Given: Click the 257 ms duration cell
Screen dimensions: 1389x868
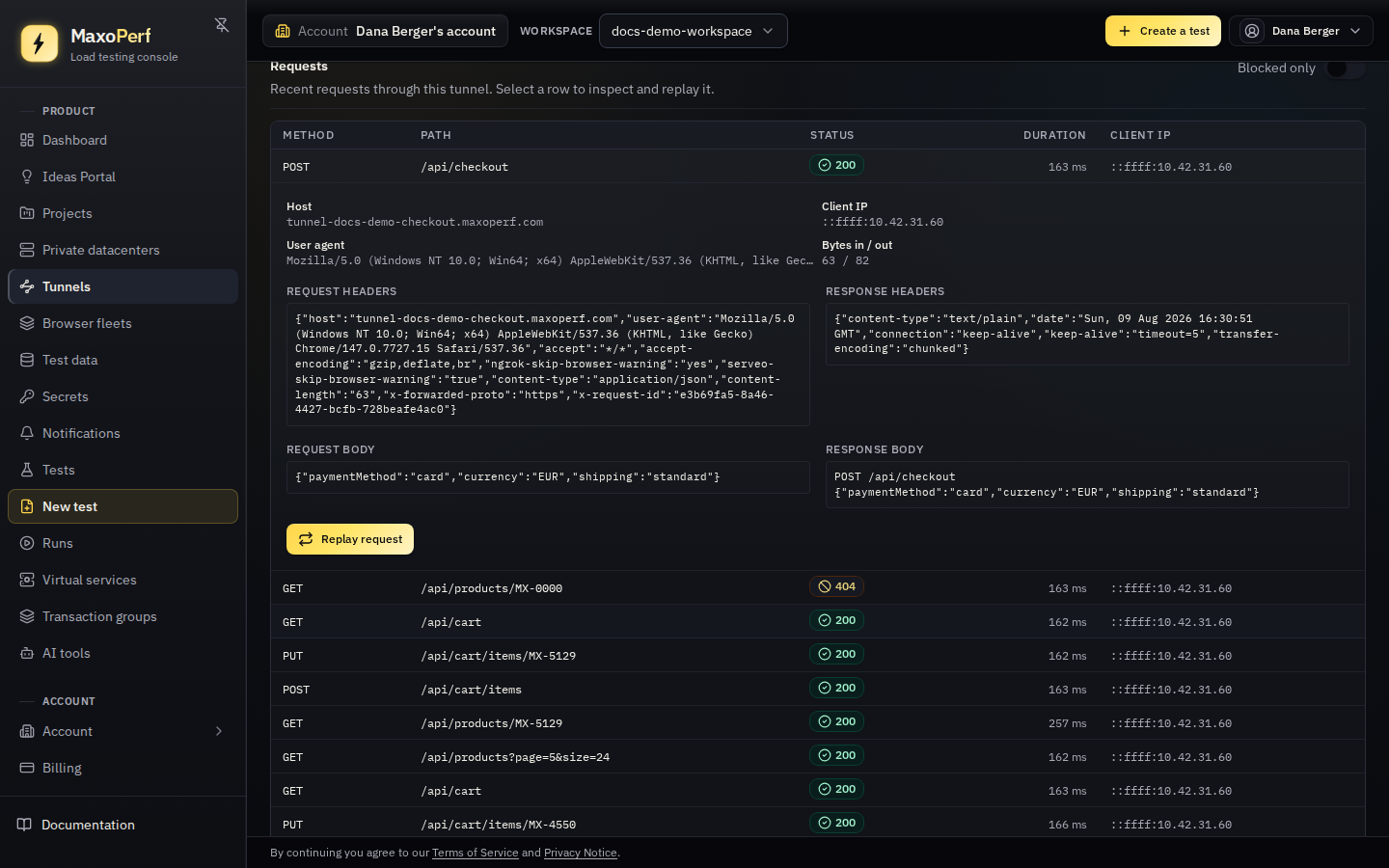Looking at the screenshot, I should pos(1067,723).
